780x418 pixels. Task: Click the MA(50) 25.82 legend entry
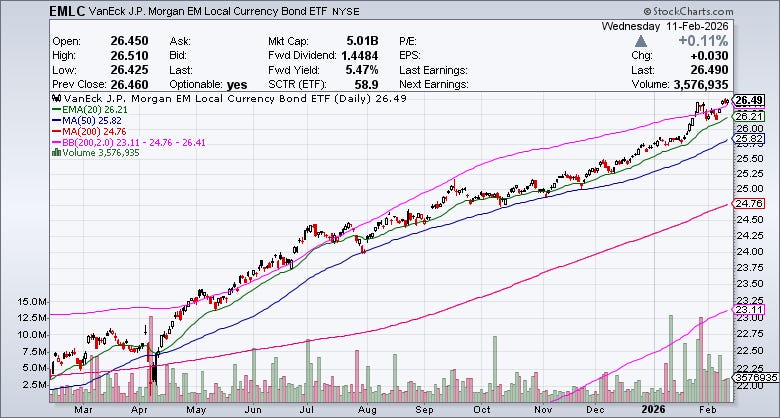(x=86, y=121)
